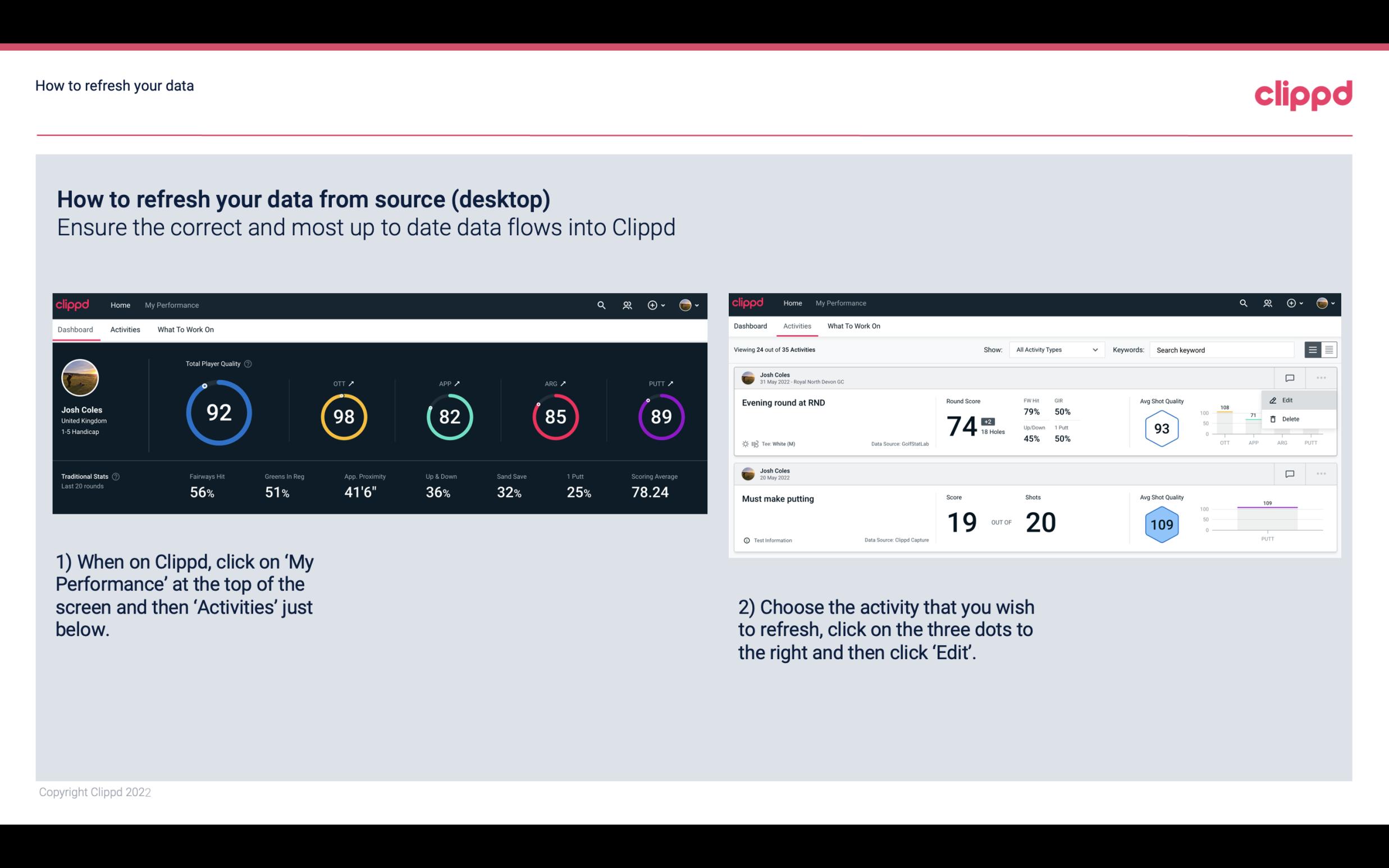Click the three dots menu on Evening round
Viewport: 1389px width, 868px height.
coord(1321,377)
